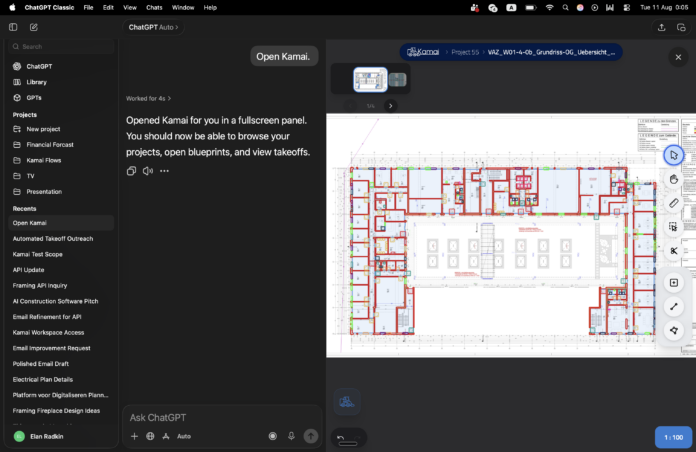Viewport: 696px width, 452px height.
Task: Open the TV project folder
Action: click(61, 176)
